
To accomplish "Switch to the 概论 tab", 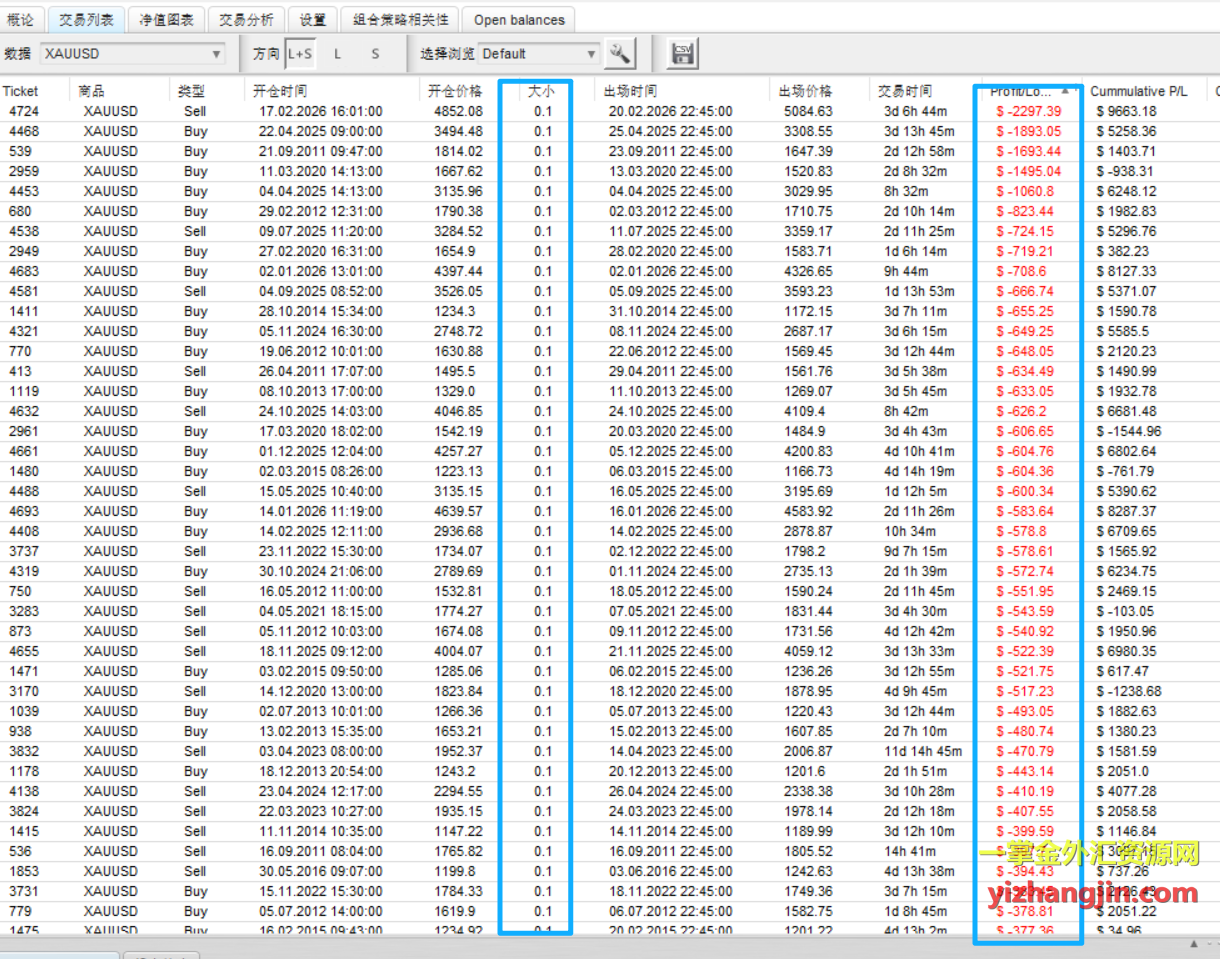I will pos(20,19).
